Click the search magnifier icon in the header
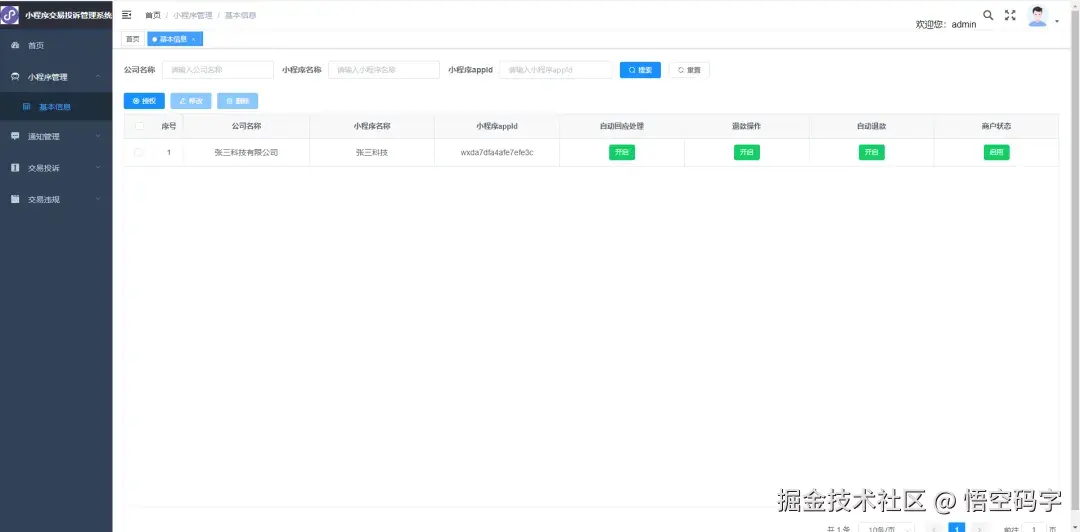 click(988, 15)
